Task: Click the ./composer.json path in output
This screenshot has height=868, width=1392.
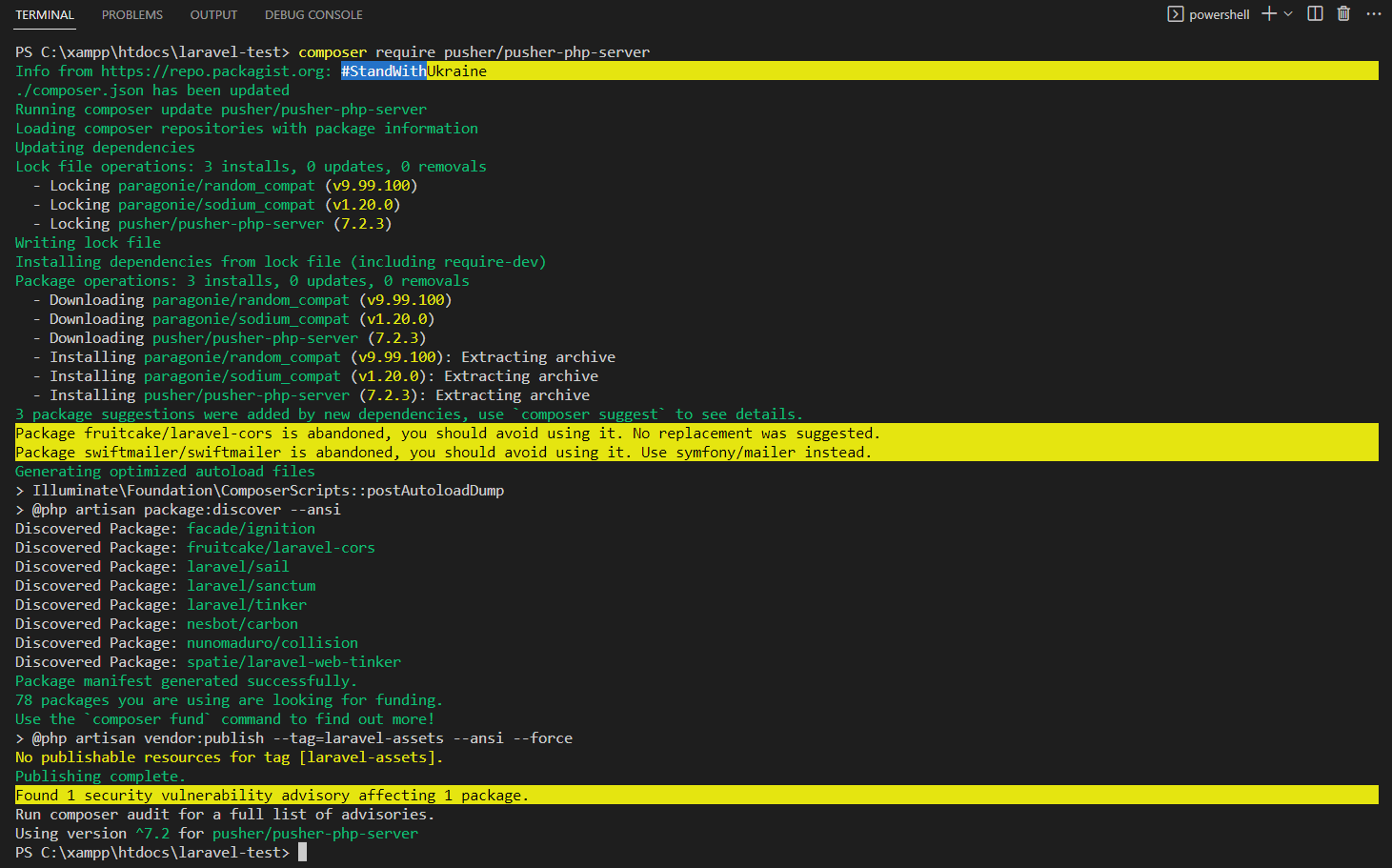Action: 79,91
